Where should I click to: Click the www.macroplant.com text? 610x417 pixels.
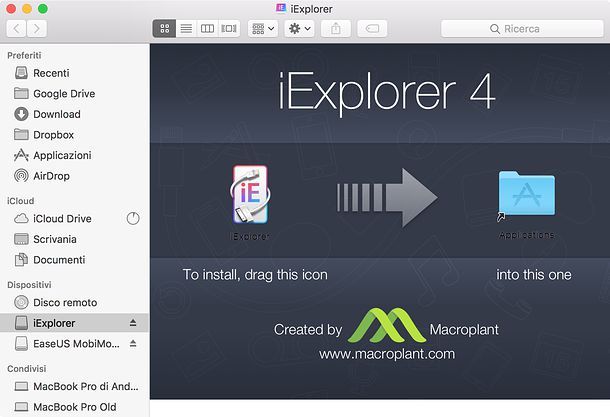coord(387,354)
